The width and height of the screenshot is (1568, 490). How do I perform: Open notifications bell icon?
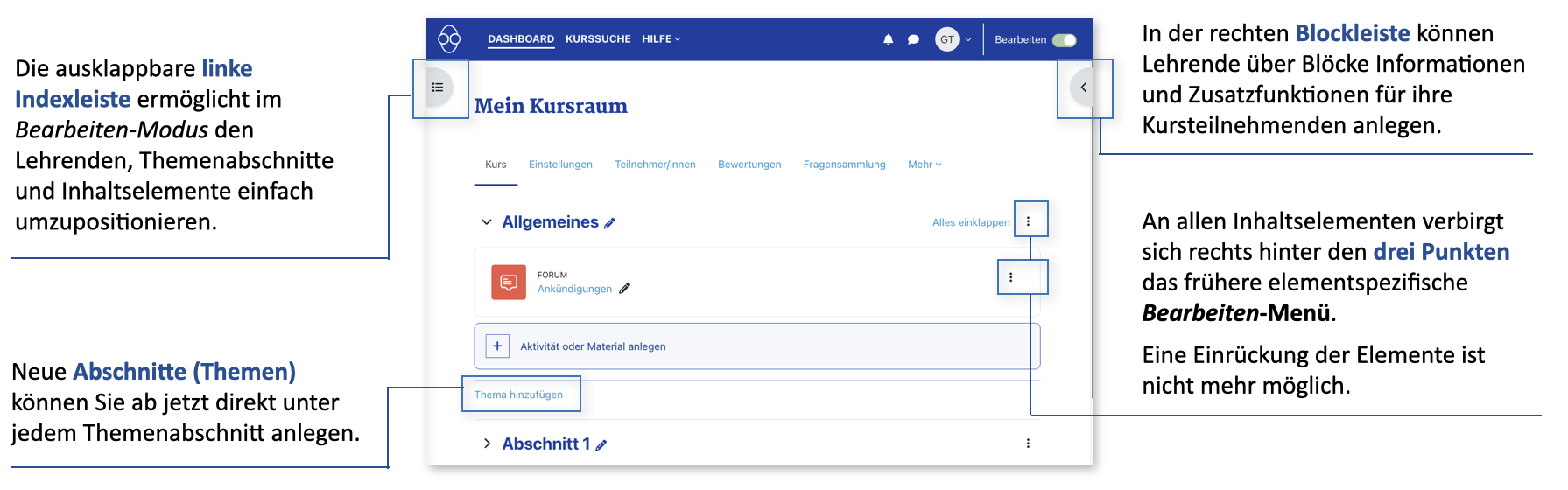pos(888,39)
